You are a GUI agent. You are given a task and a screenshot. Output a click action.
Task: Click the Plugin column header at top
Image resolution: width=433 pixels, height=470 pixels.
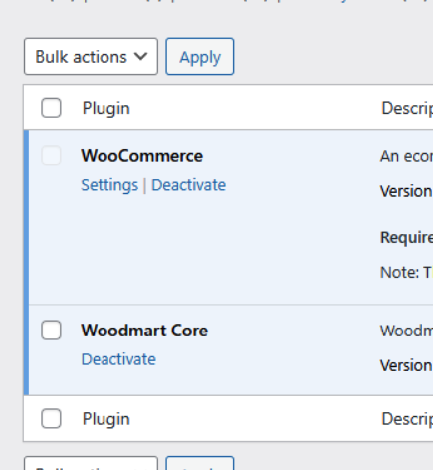pos(106,108)
